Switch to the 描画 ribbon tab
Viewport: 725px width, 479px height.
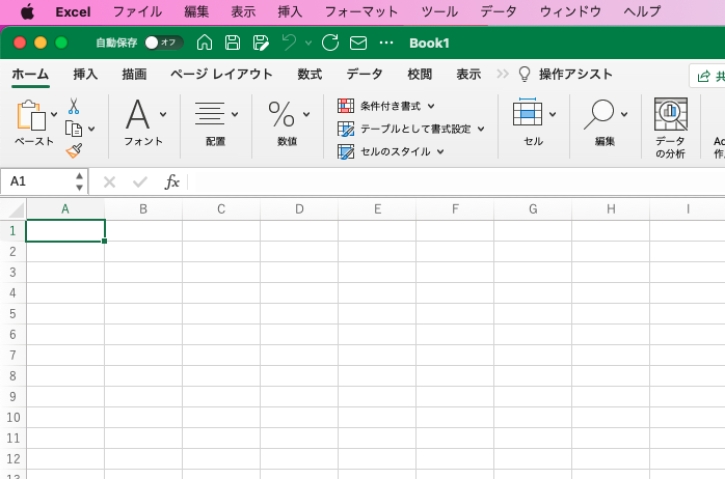click(134, 74)
